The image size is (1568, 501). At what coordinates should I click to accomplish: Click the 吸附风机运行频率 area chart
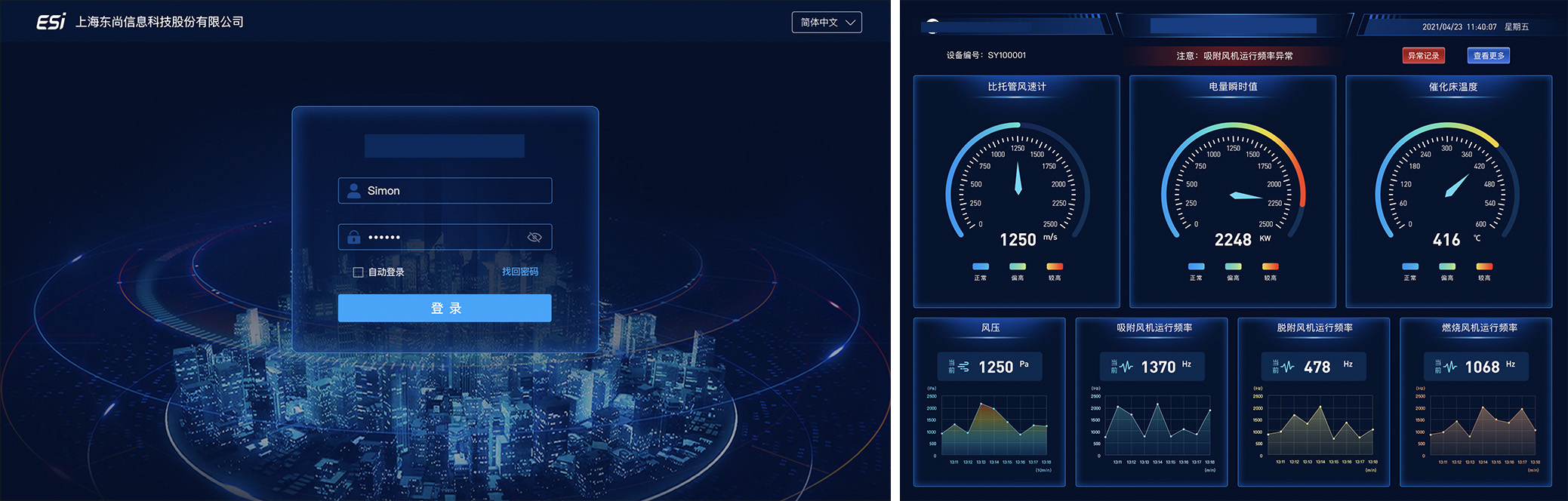pyautogui.click(x=1157, y=426)
